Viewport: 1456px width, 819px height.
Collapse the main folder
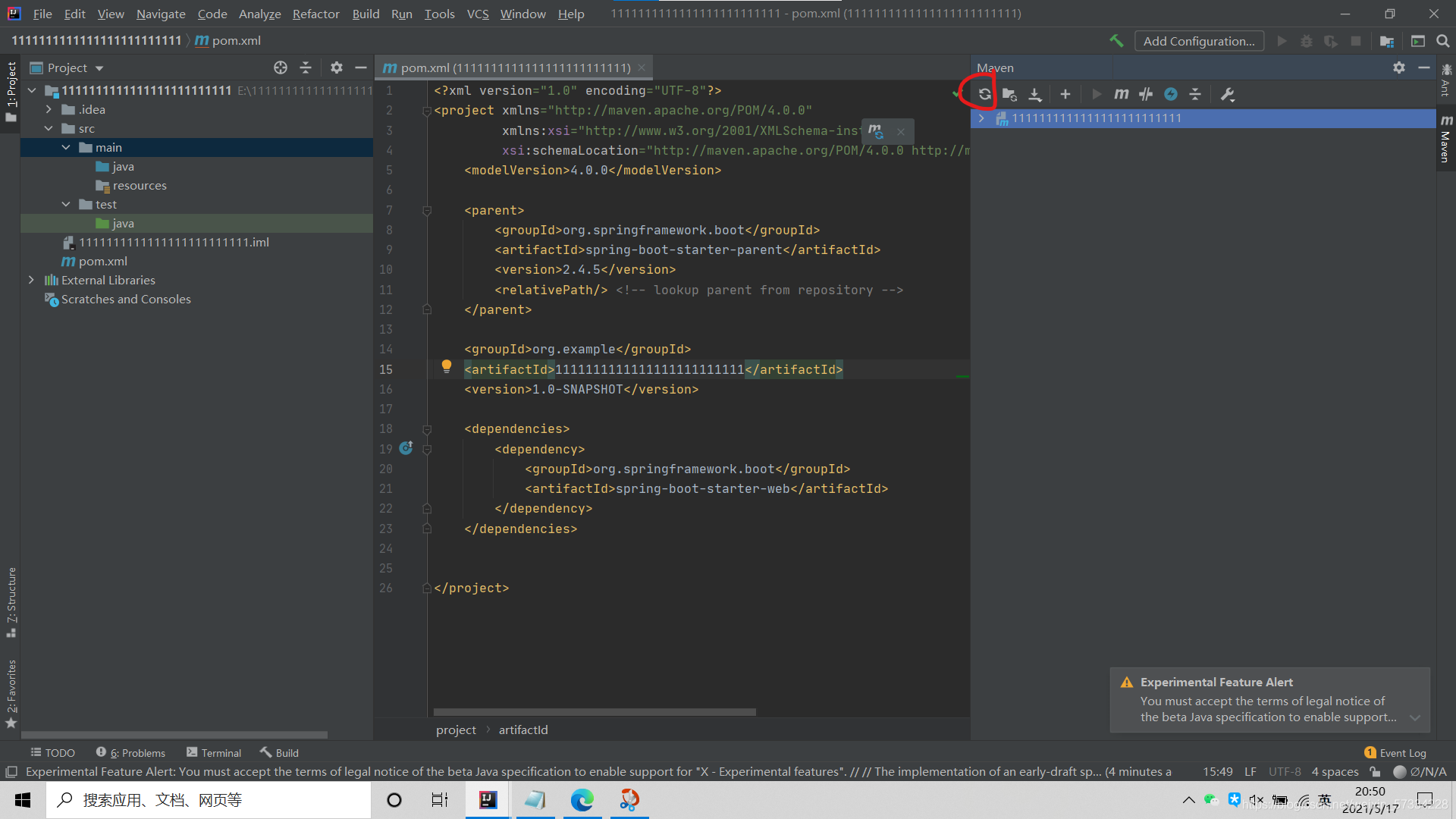(x=66, y=147)
